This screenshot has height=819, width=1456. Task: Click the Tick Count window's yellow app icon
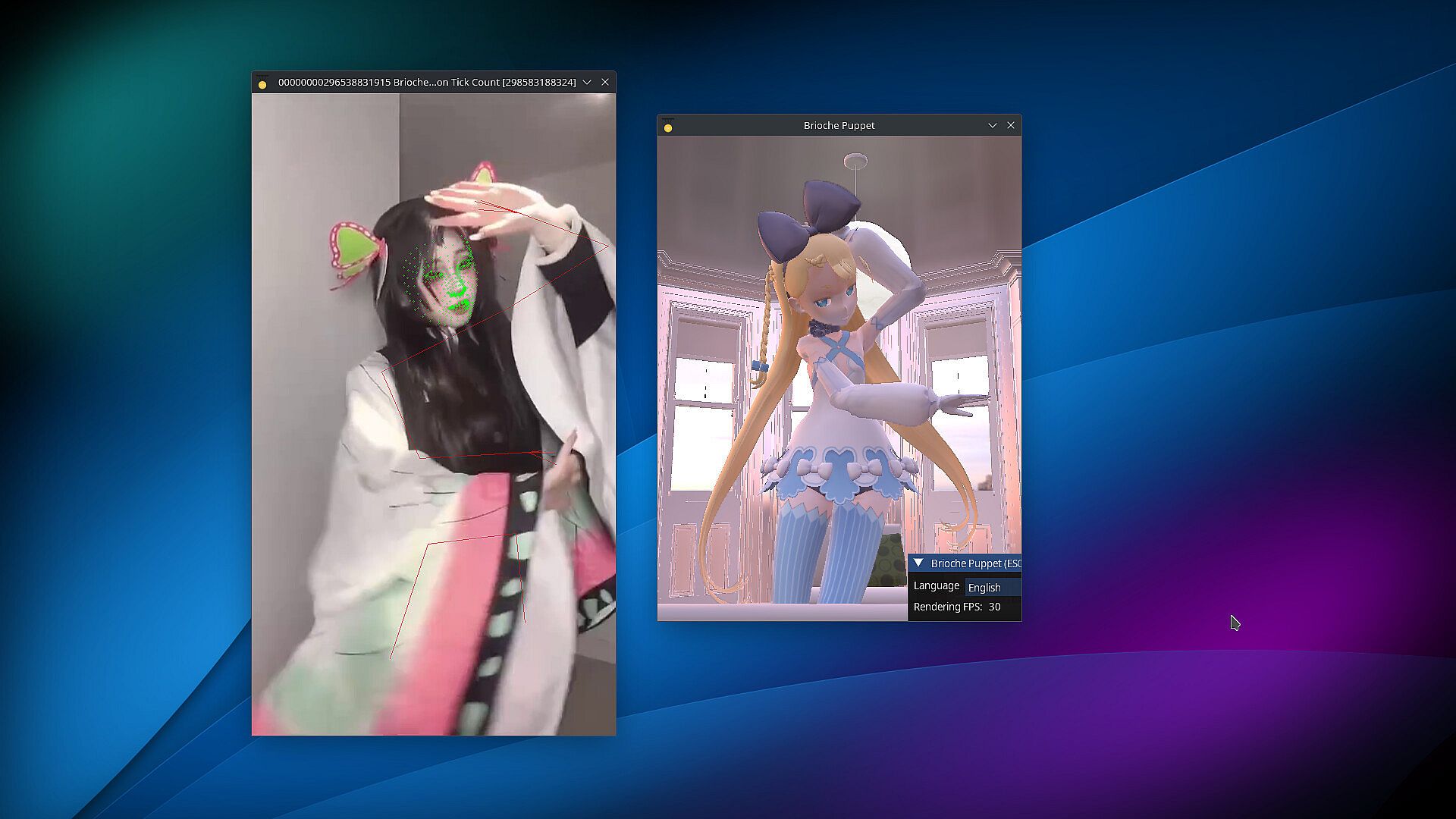[262, 83]
